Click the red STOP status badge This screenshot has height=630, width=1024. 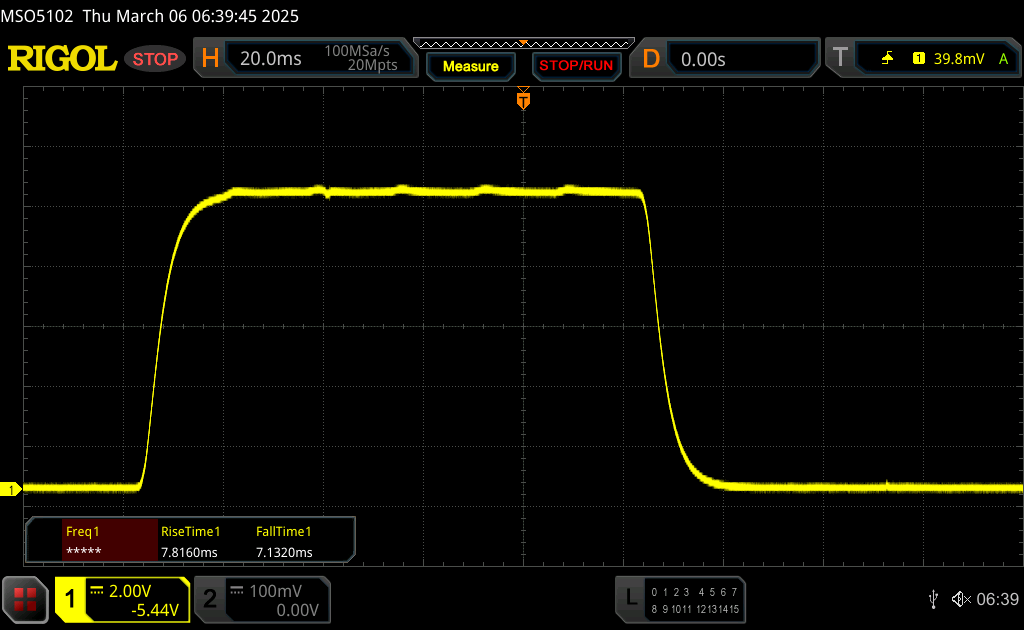point(156,59)
